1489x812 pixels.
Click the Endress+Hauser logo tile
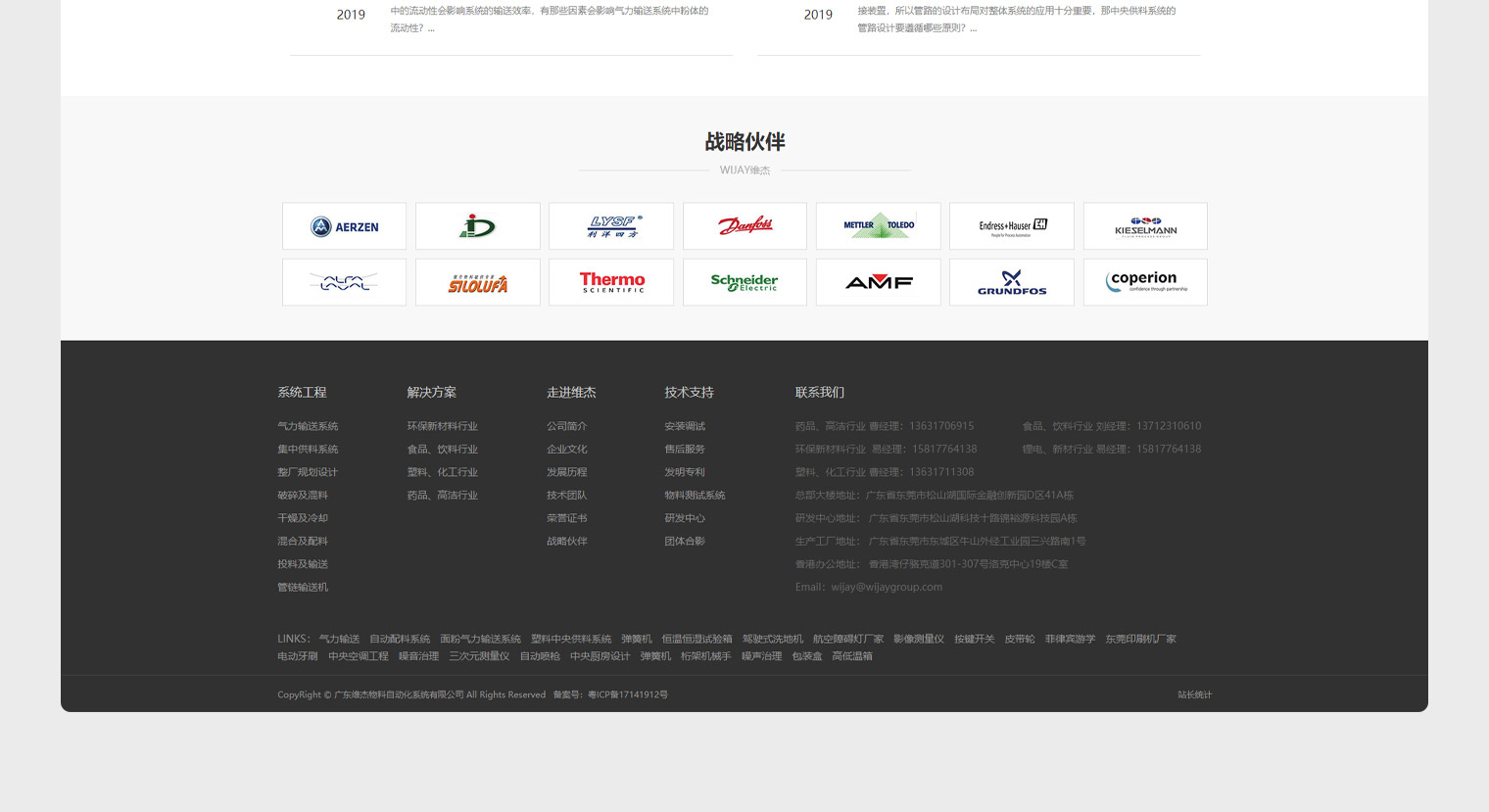1011,226
